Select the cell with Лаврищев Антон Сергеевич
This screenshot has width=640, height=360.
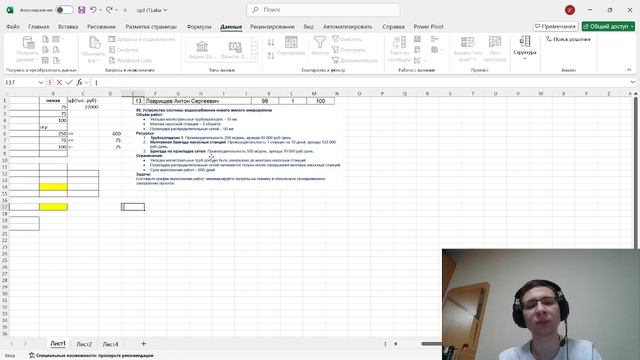[x=198, y=101]
